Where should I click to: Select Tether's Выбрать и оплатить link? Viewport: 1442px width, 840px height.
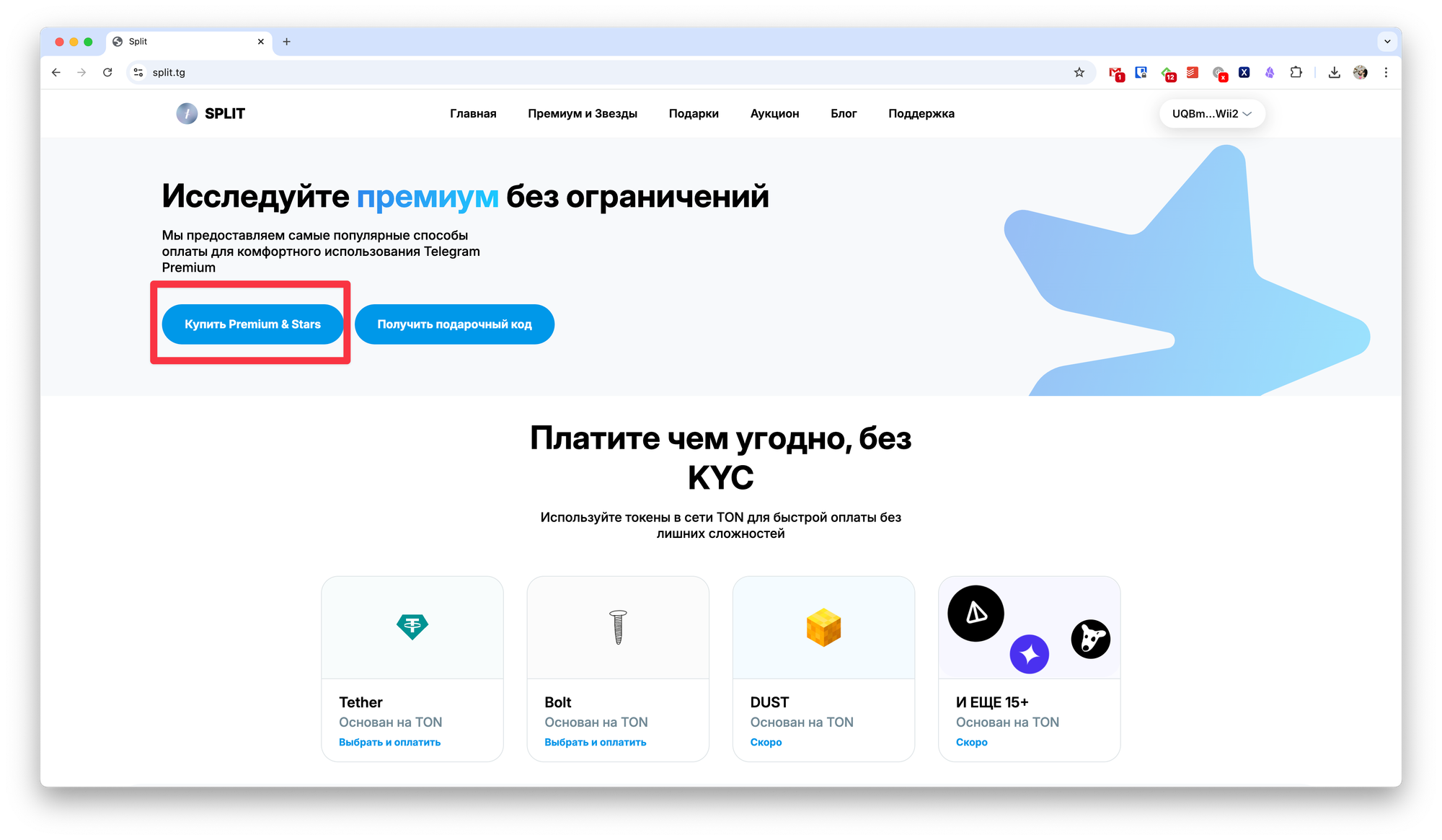click(x=389, y=742)
